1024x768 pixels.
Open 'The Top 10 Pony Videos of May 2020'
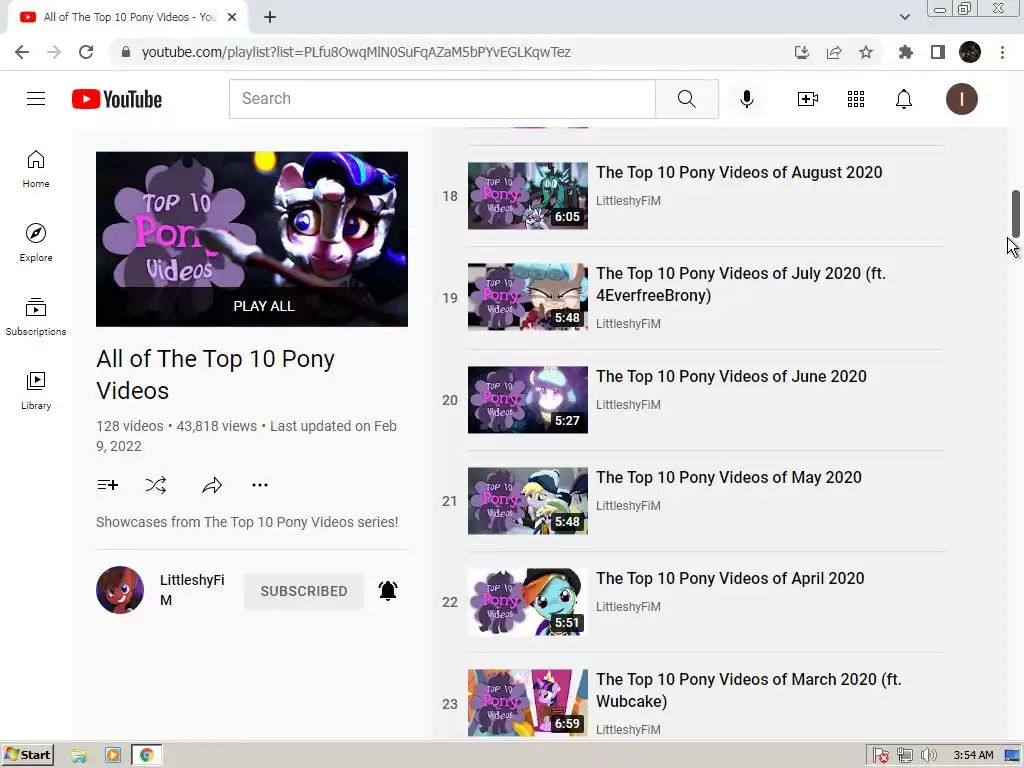729,477
